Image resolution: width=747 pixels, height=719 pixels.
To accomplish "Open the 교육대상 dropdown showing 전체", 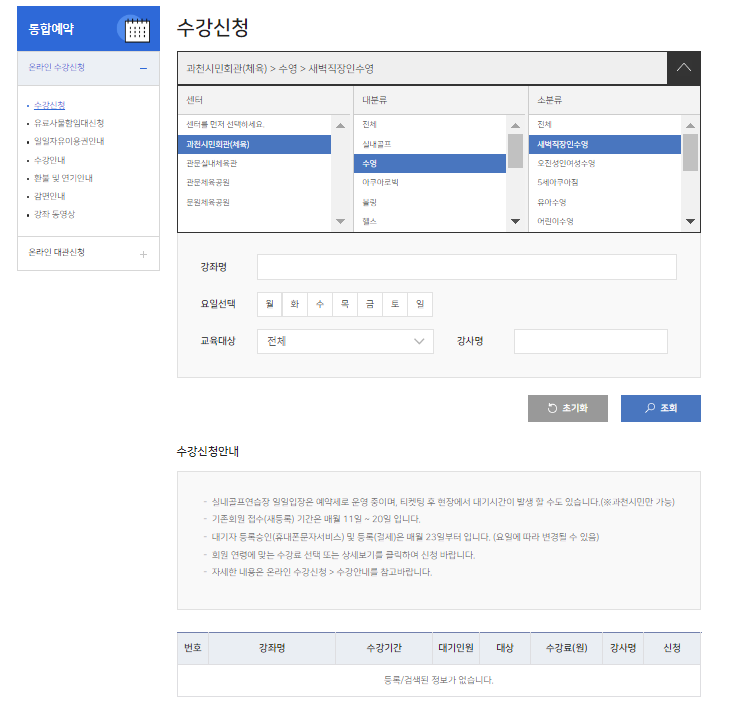I will (x=345, y=342).
